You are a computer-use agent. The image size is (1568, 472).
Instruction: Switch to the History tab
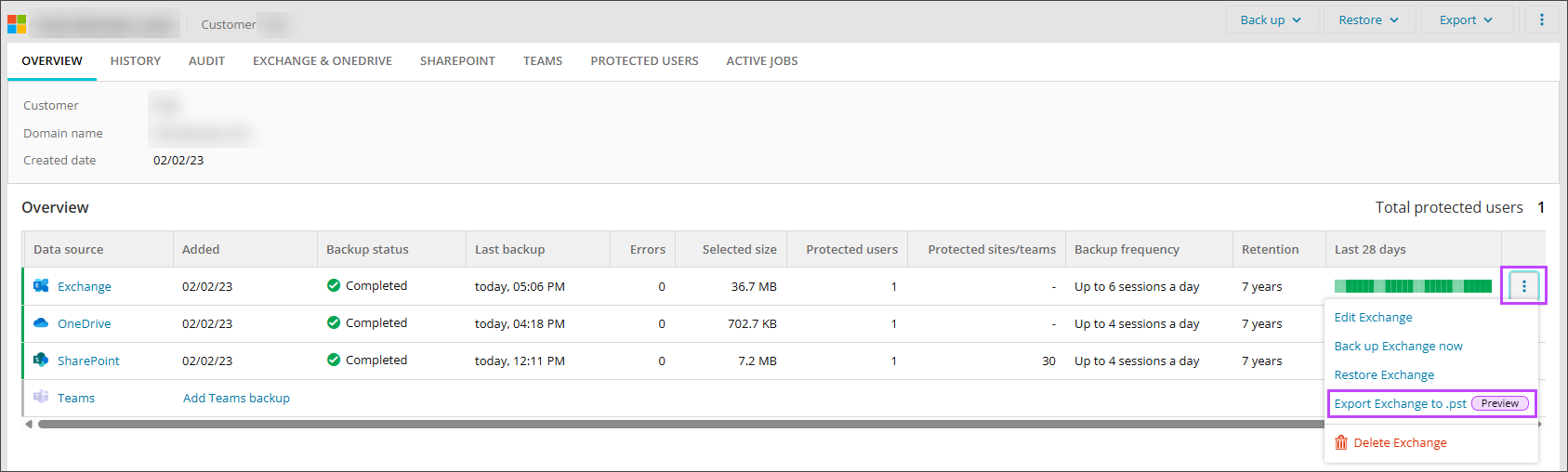[136, 61]
